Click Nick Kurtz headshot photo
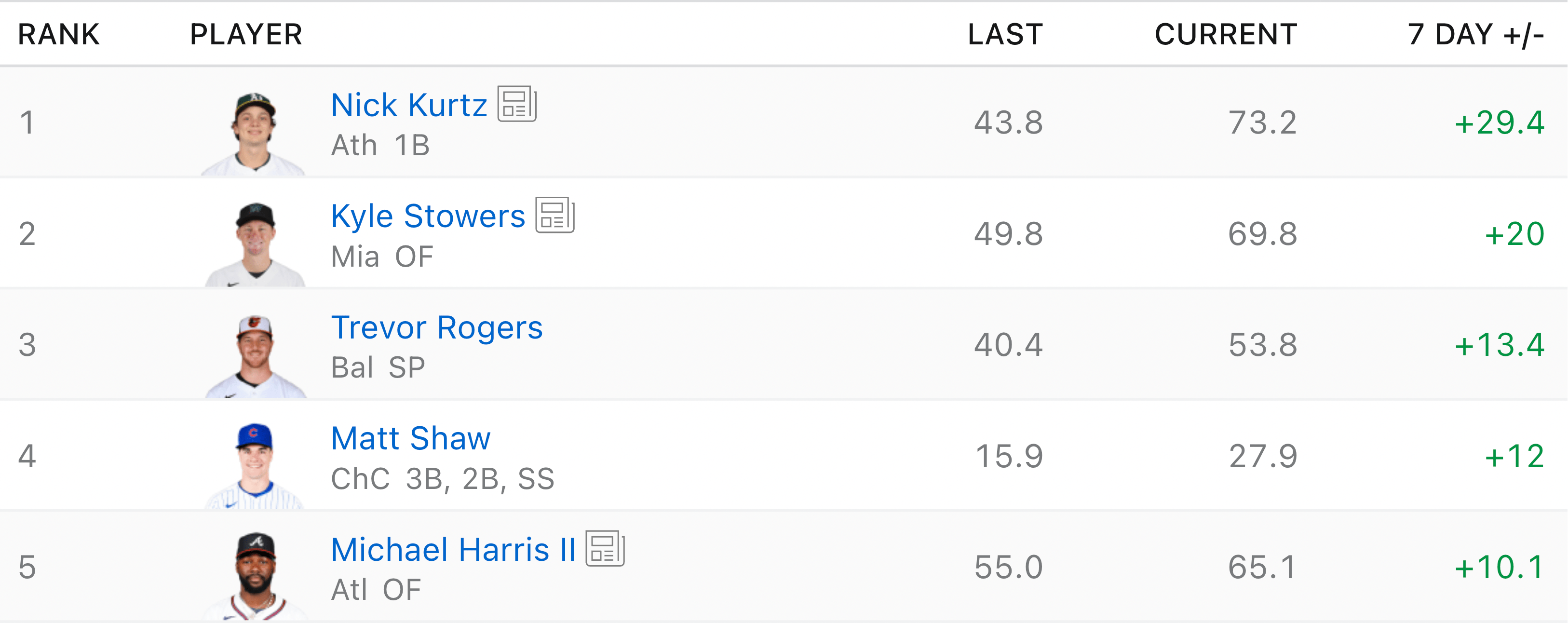Screen dimensions: 1568x623 255,133
